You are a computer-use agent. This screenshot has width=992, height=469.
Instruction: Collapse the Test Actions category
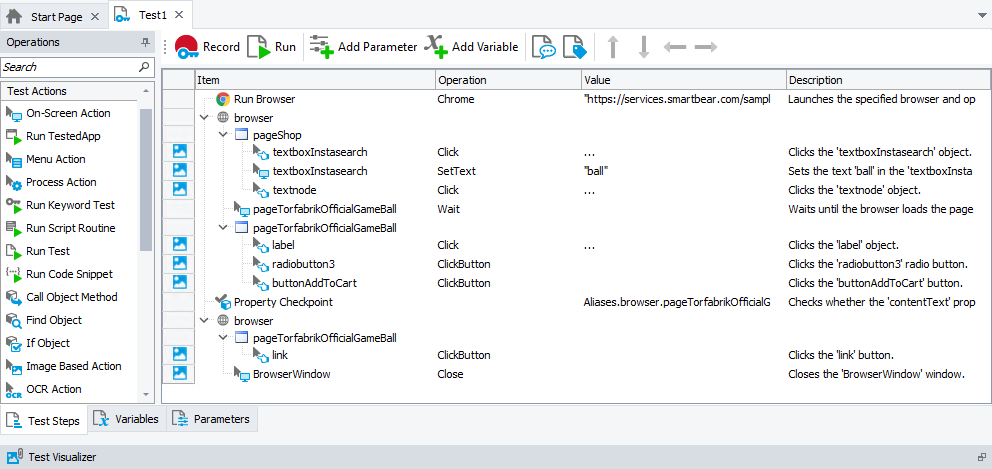[147, 91]
